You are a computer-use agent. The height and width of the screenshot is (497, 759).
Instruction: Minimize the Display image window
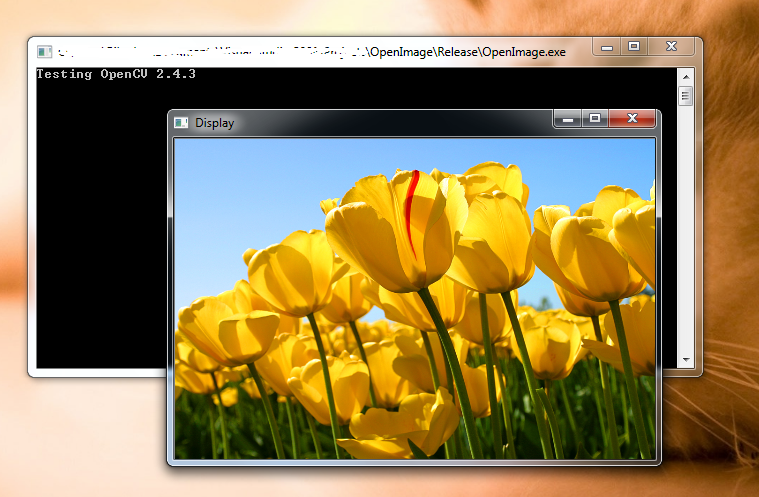[x=568, y=119]
